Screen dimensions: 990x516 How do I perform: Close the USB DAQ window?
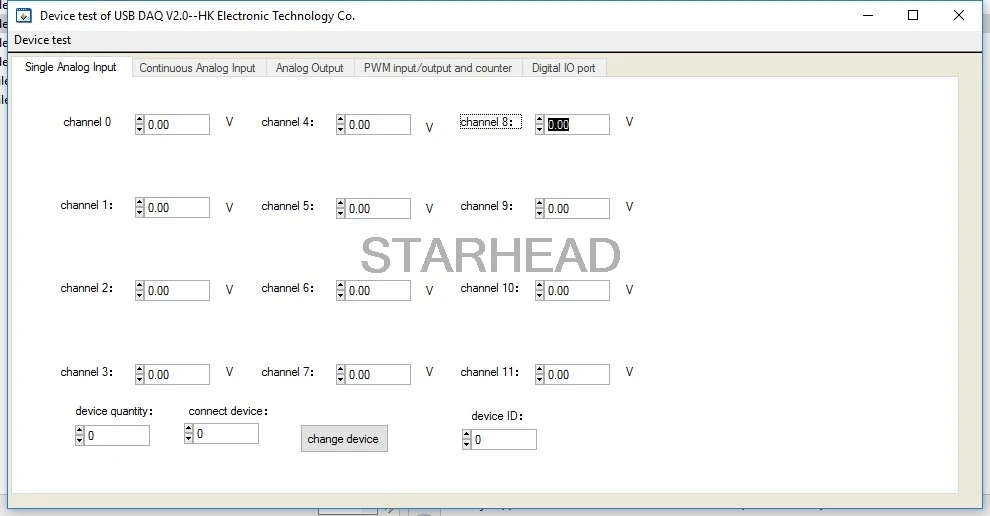click(x=958, y=15)
